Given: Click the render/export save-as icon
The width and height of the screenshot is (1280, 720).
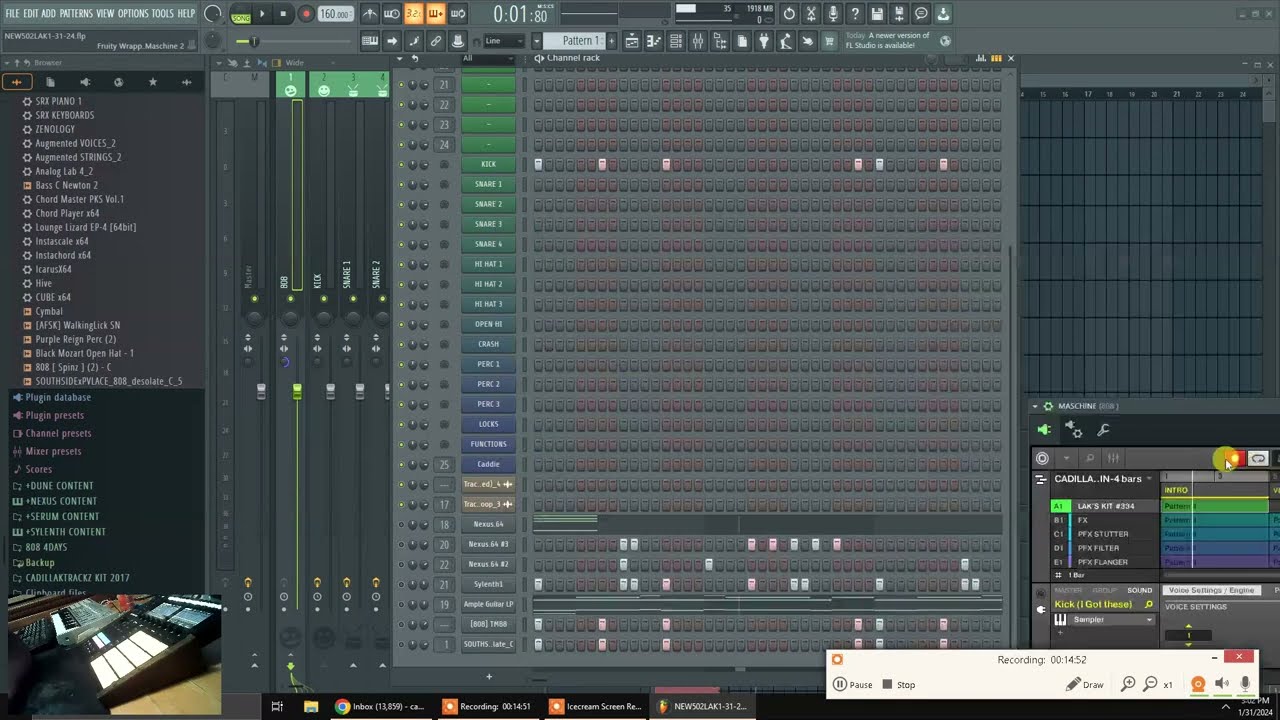Looking at the screenshot, I should click(x=899, y=14).
